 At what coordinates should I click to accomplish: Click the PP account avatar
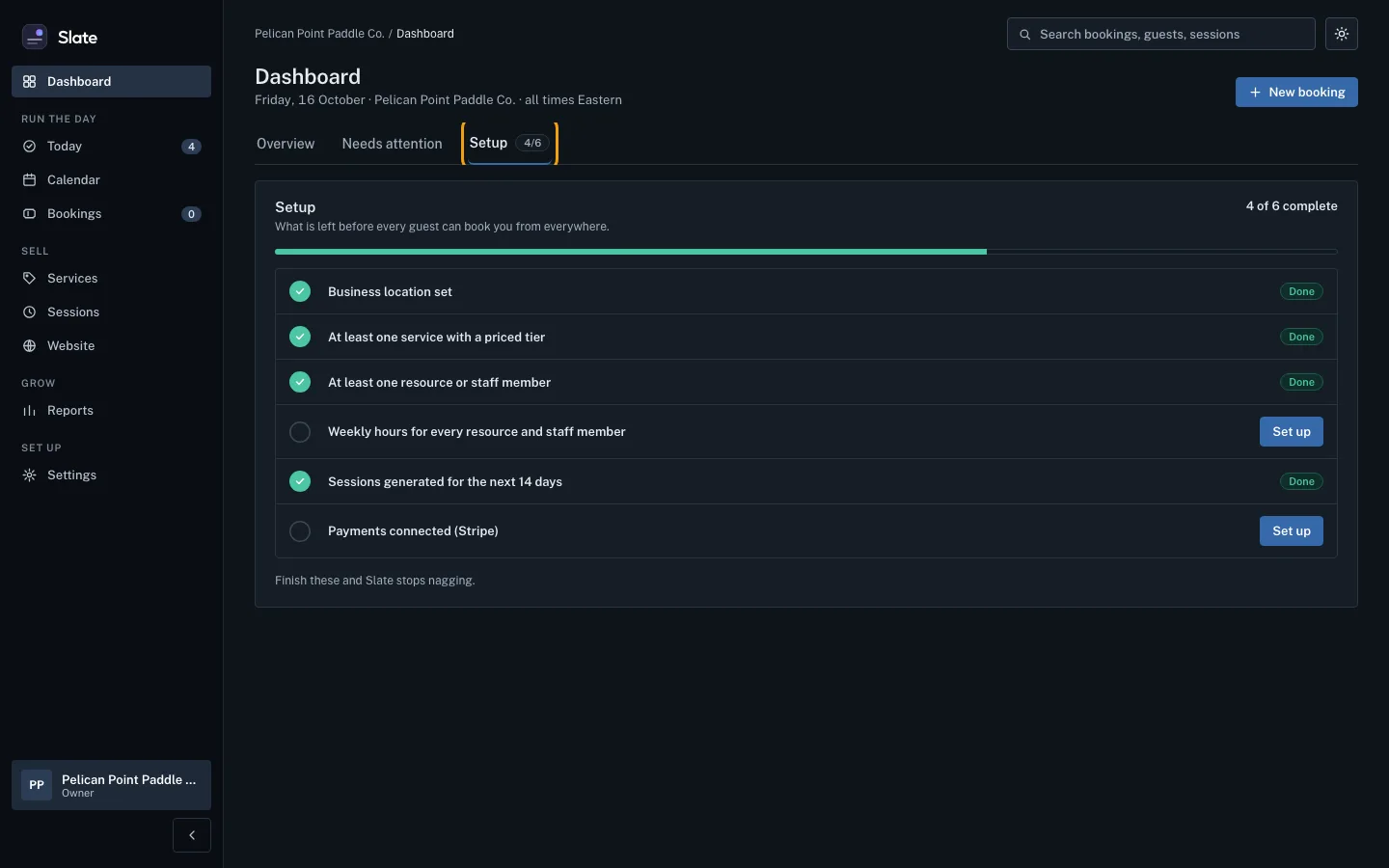pyautogui.click(x=37, y=785)
